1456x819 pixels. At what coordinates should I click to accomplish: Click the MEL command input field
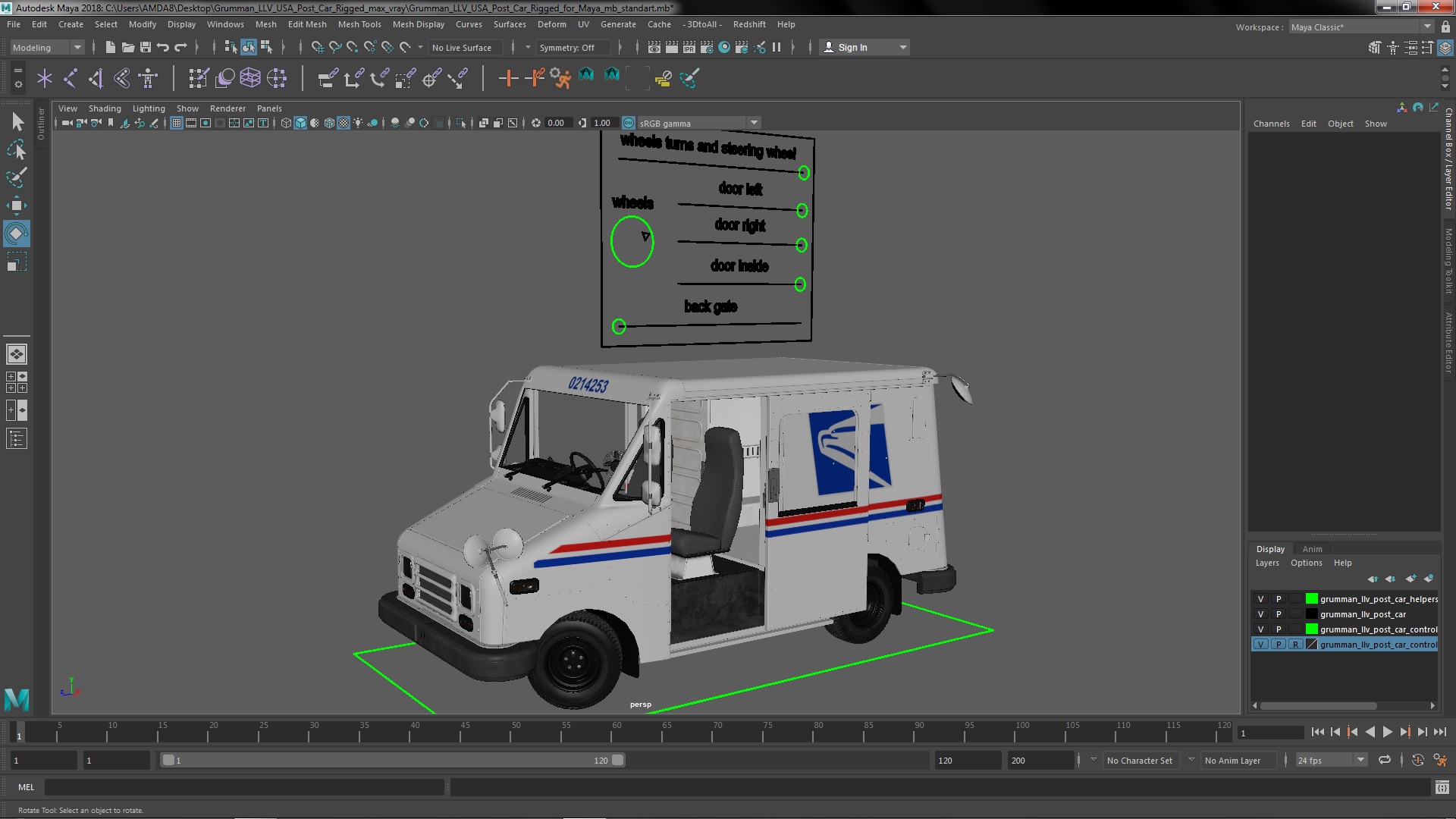[x=244, y=787]
